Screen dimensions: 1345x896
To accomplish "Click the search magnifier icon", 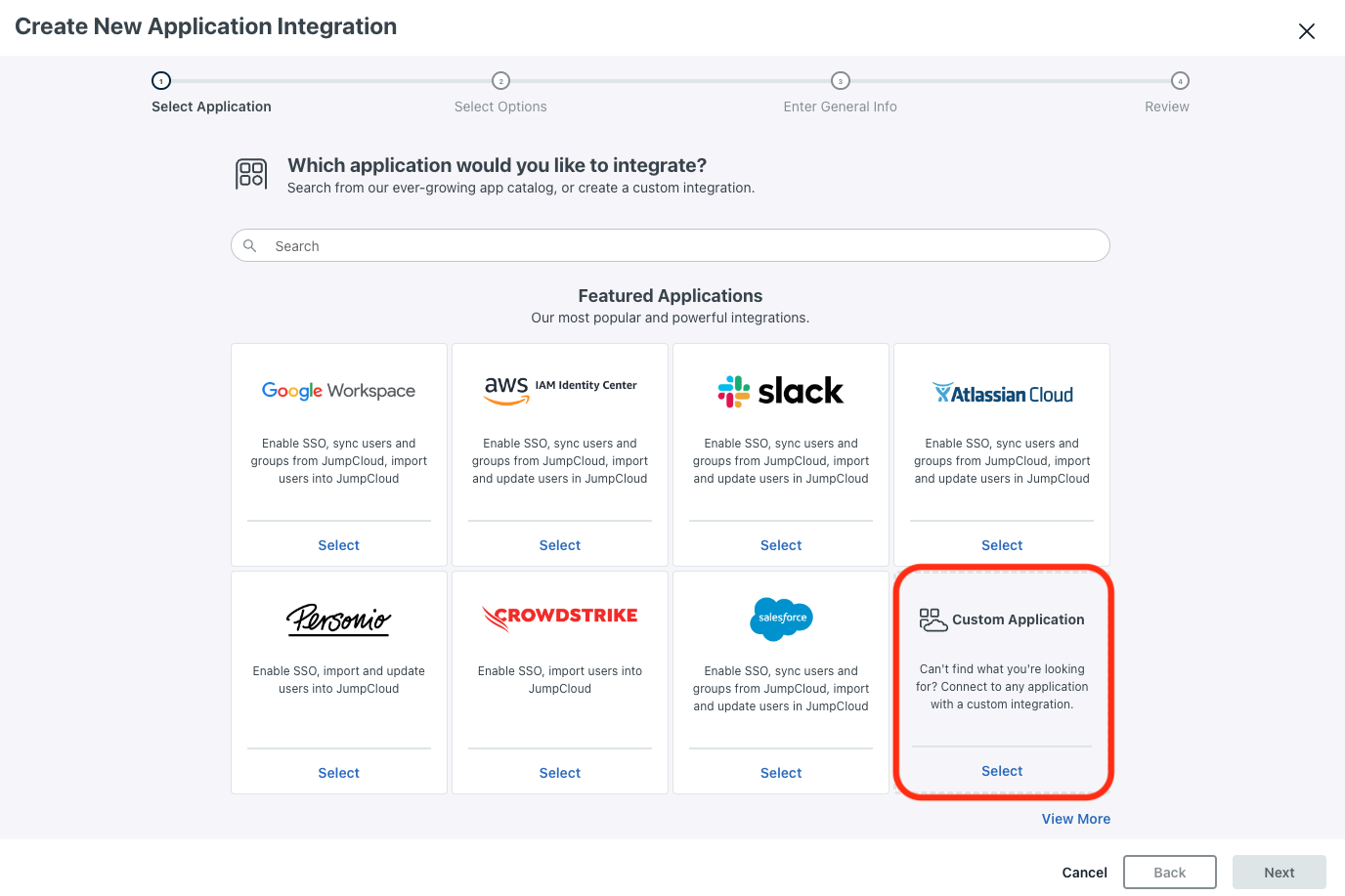I will (x=250, y=246).
